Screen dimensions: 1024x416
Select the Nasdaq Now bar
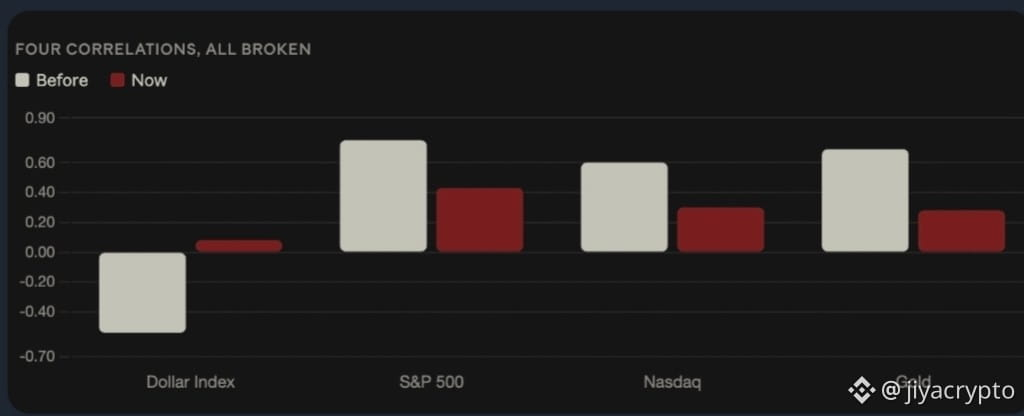tap(720, 230)
